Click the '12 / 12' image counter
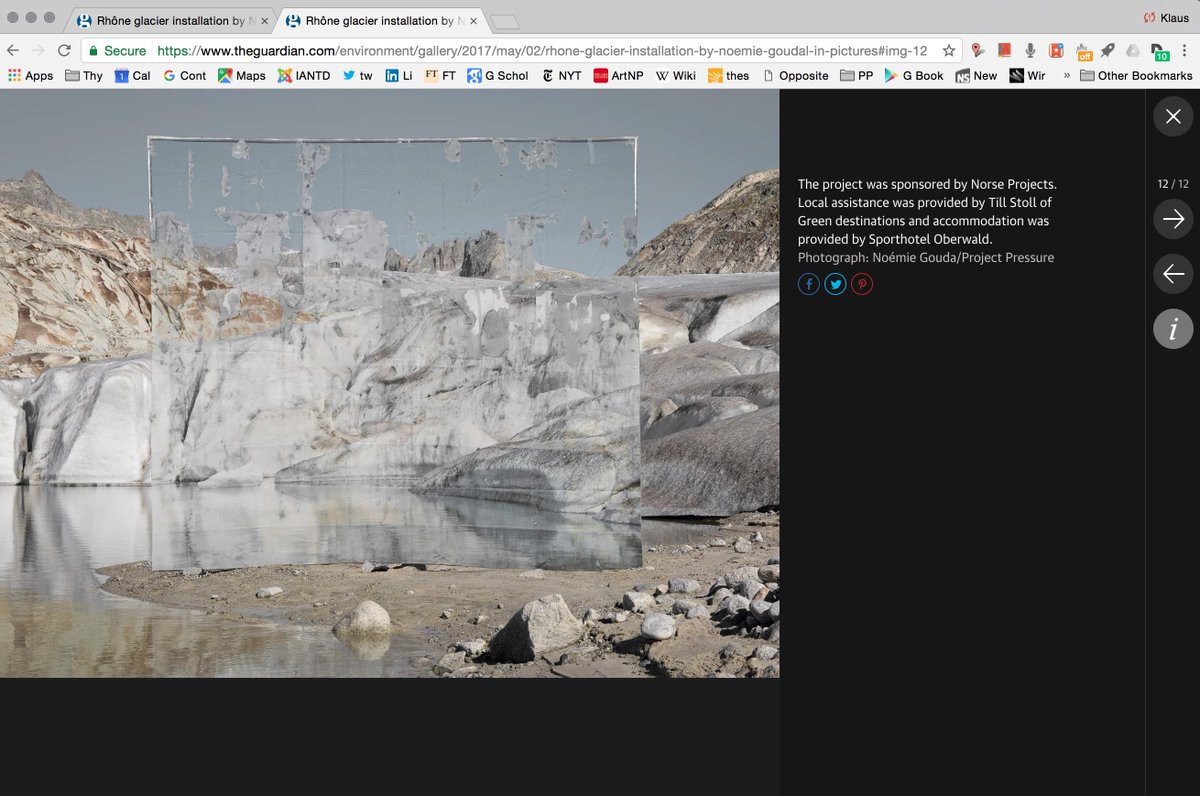 [x=1173, y=184]
